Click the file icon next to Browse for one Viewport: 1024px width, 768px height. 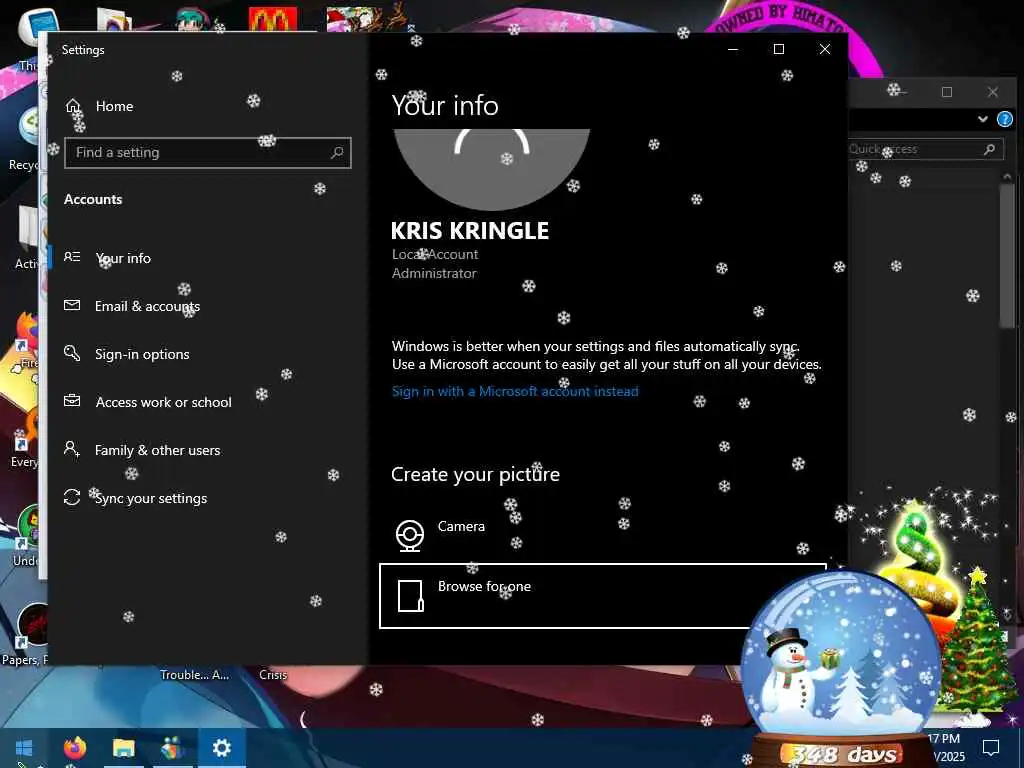click(411, 596)
